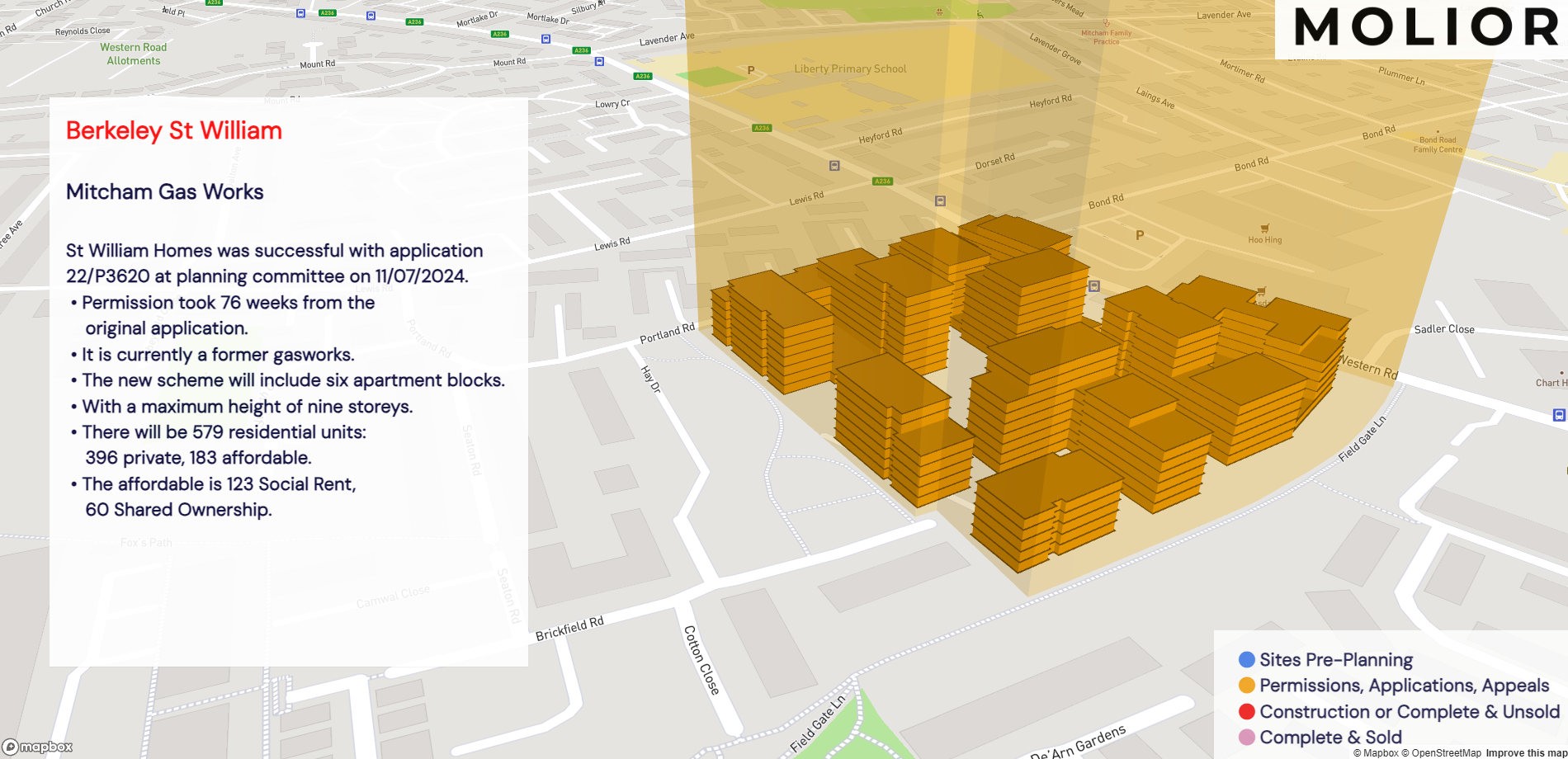Screen dimensions: 1568x759
Task: Click the blue Sites Pre-Planning legend dot
Action: click(1247, 659)
